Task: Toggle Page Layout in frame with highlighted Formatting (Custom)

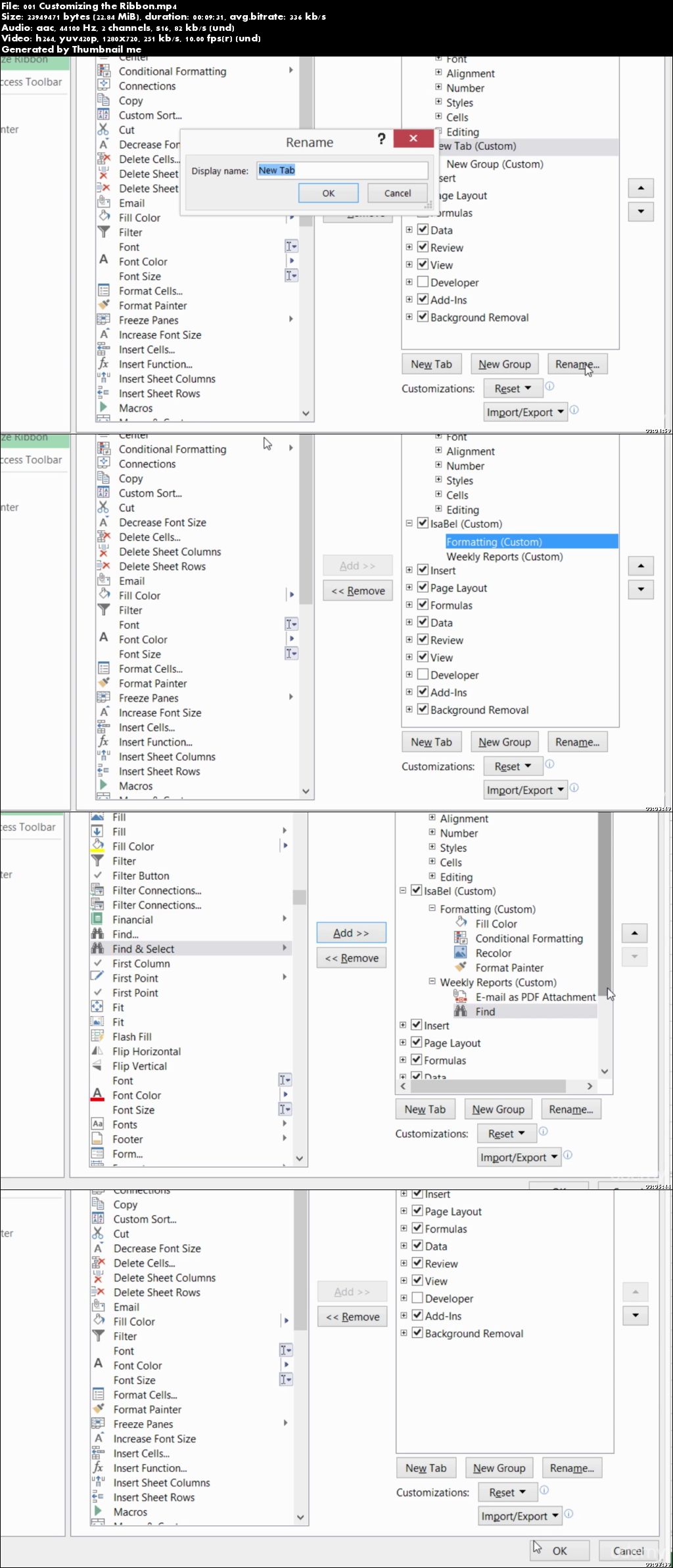Action: pos(423,587)
